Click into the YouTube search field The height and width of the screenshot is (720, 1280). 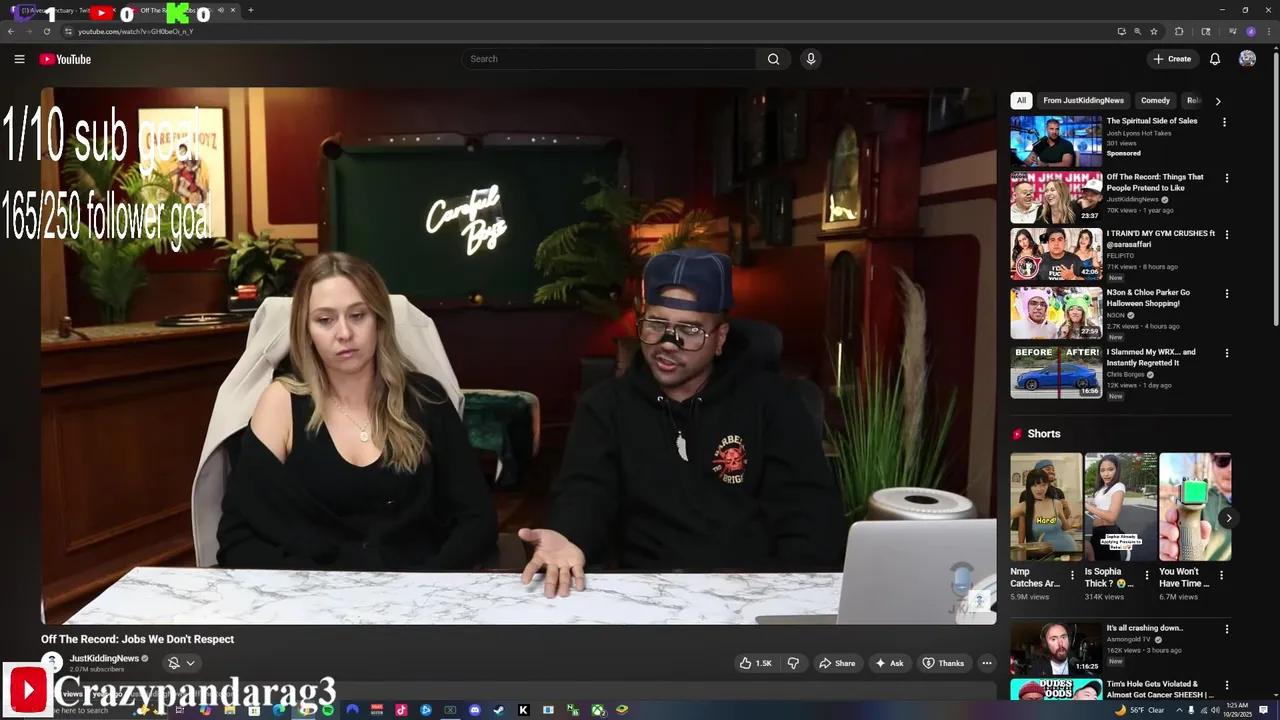point(610,59)
